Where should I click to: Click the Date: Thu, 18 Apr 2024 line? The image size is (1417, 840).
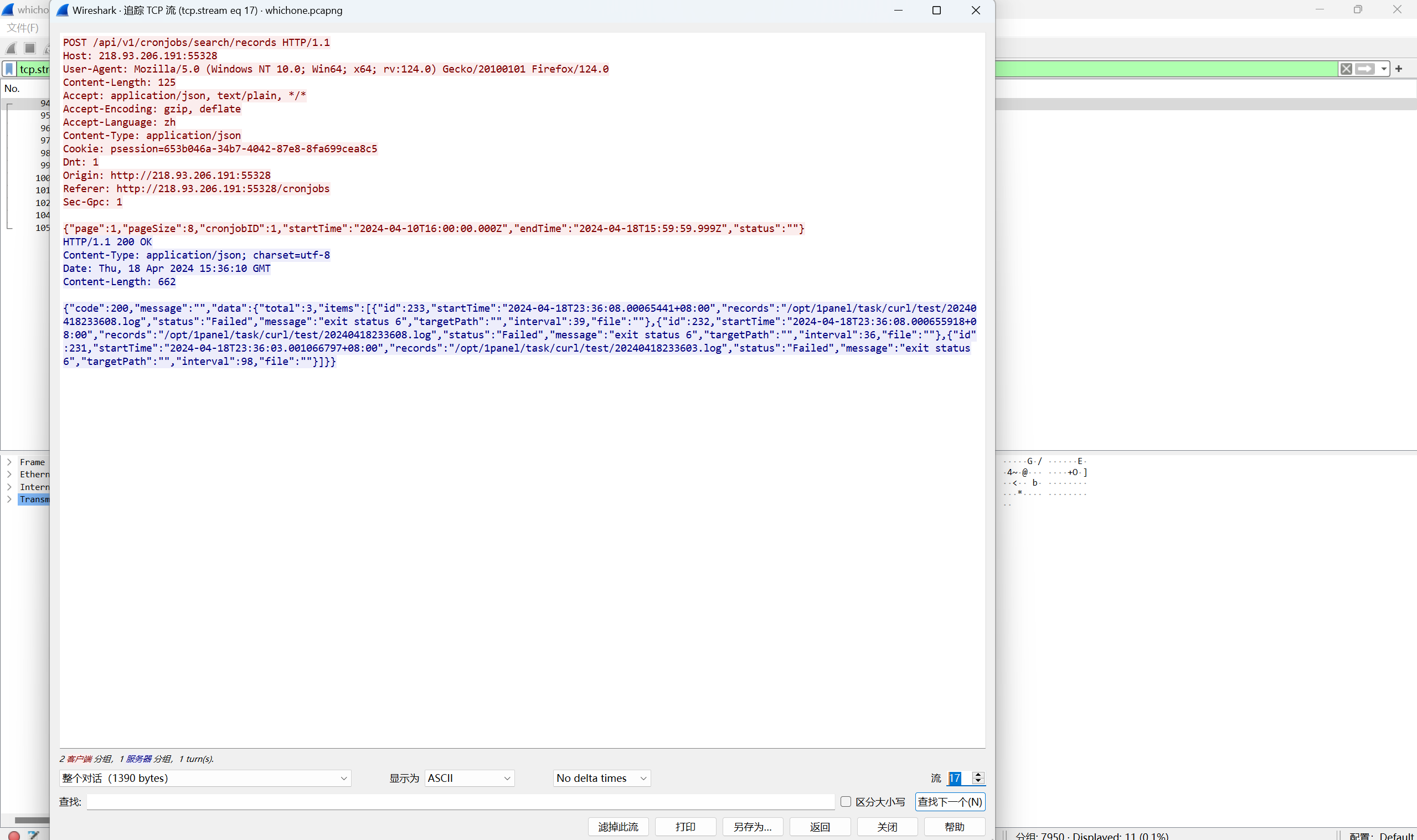167,269
